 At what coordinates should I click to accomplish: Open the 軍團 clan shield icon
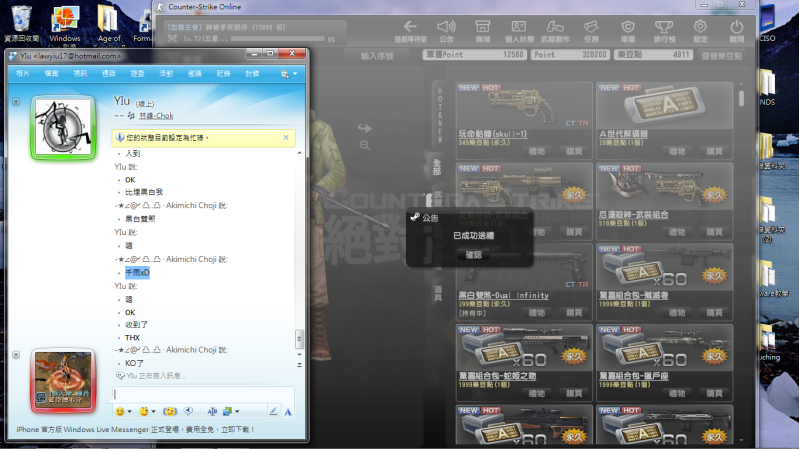tap(628, 31)
